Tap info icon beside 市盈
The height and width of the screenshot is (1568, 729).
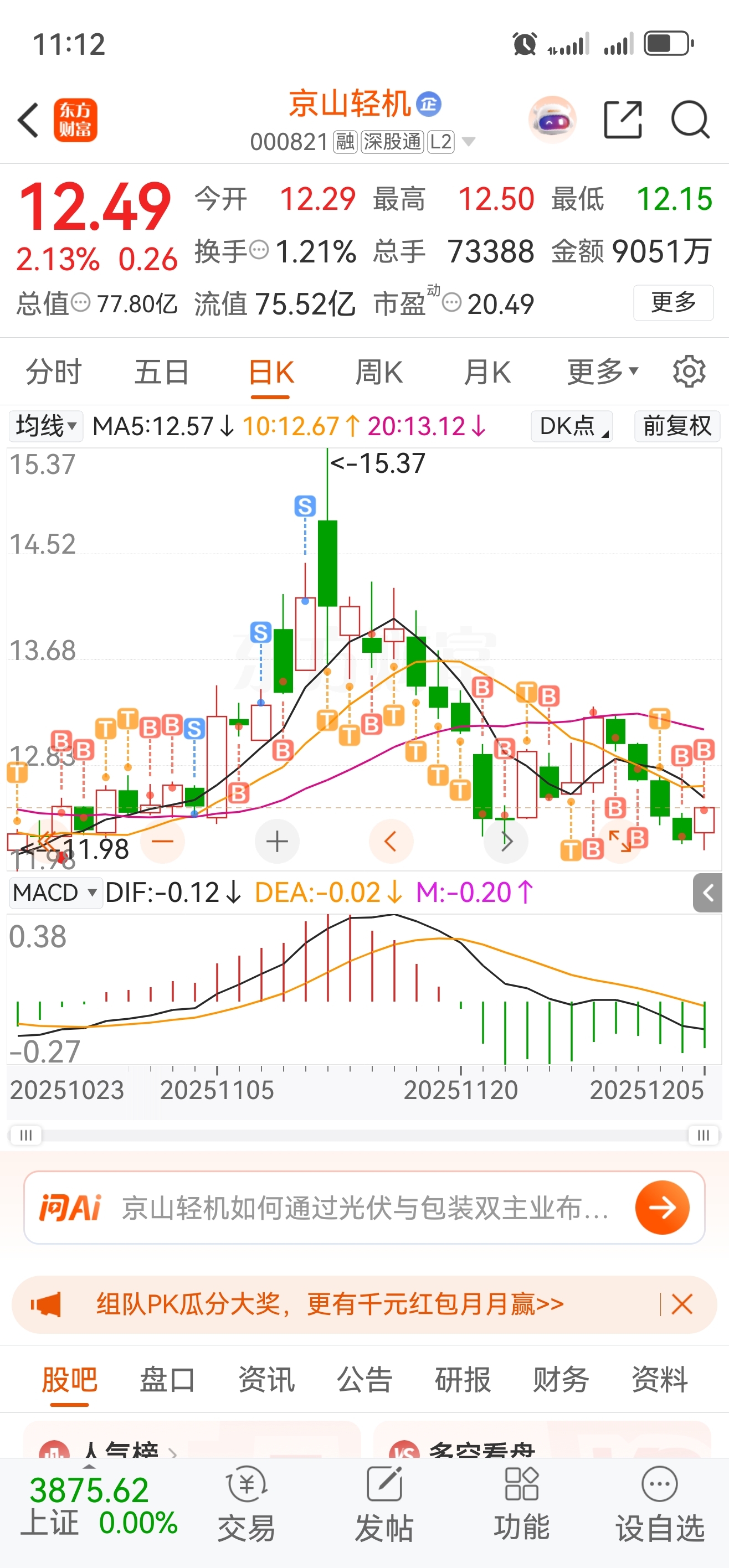(451, 302)
